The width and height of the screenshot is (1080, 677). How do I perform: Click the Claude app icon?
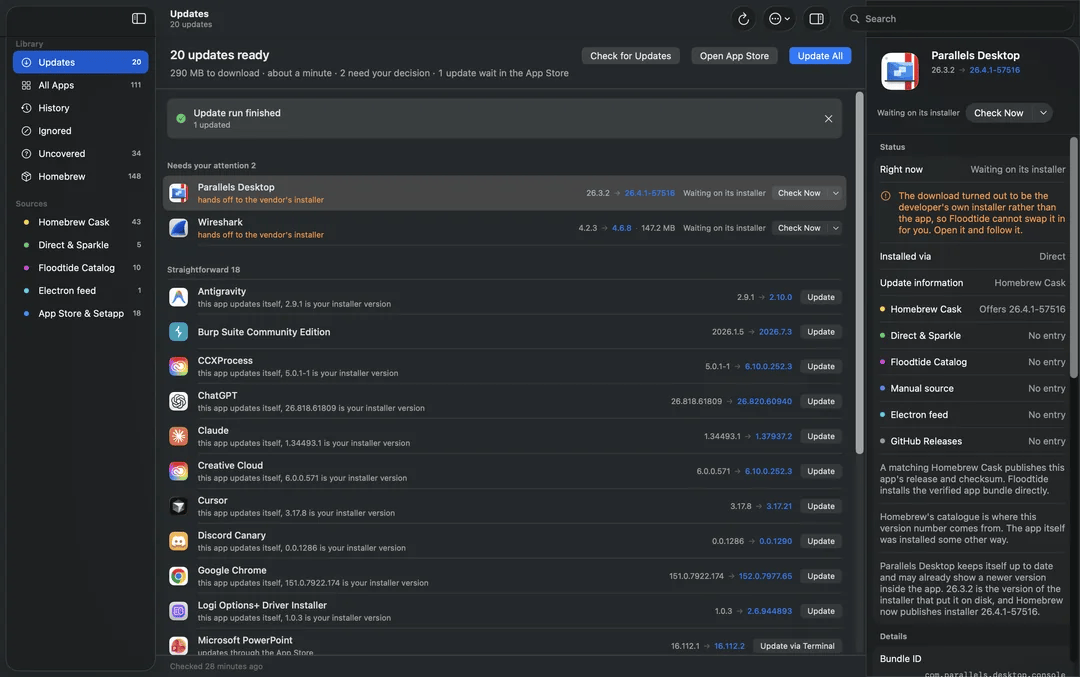pyautogui.click(x=178, y=436)
